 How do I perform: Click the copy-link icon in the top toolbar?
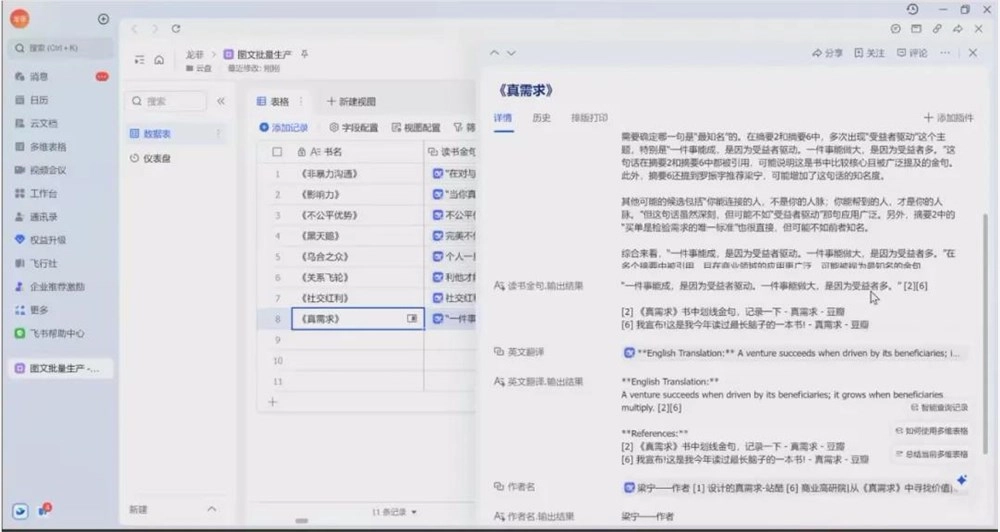tap(937, 29)
